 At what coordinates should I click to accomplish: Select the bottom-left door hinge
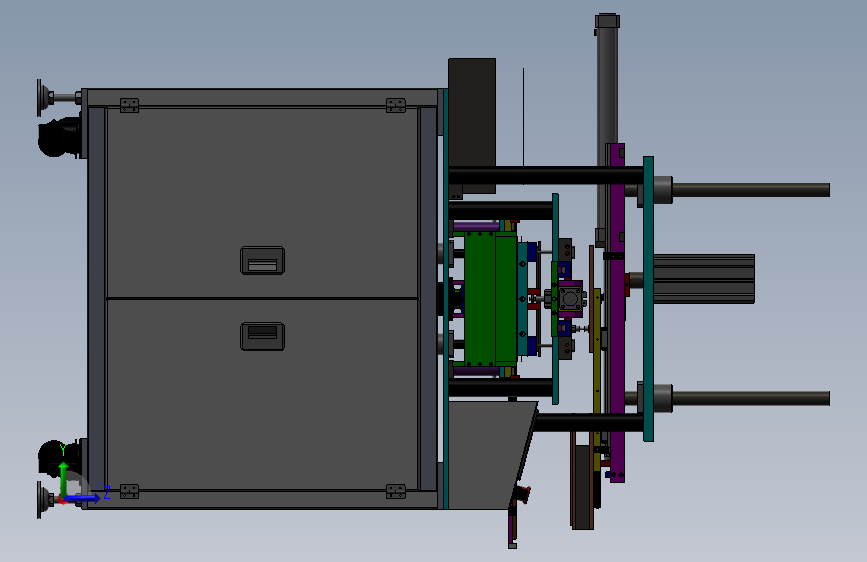pyautogui.click(x=129, y=491)
